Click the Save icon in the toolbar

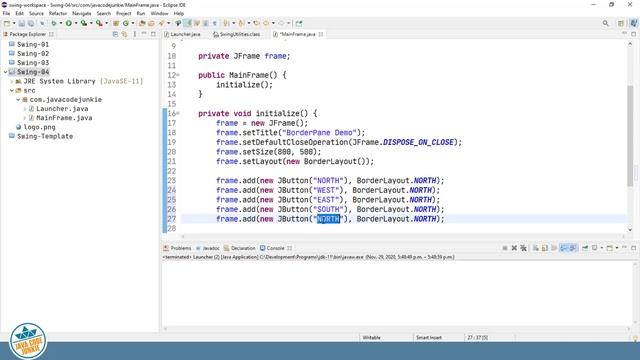(22, 23)
